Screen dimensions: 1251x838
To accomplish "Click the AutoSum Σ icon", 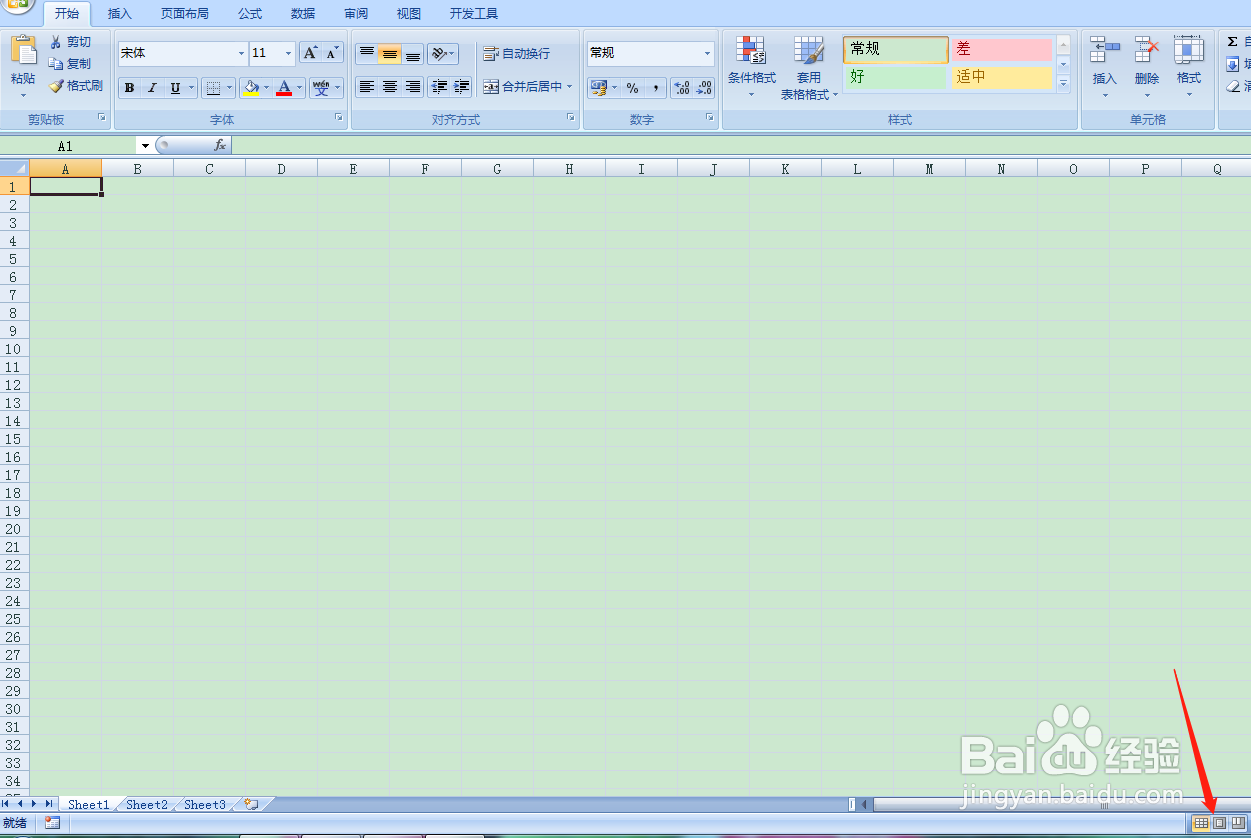I will pos(1232,42).
